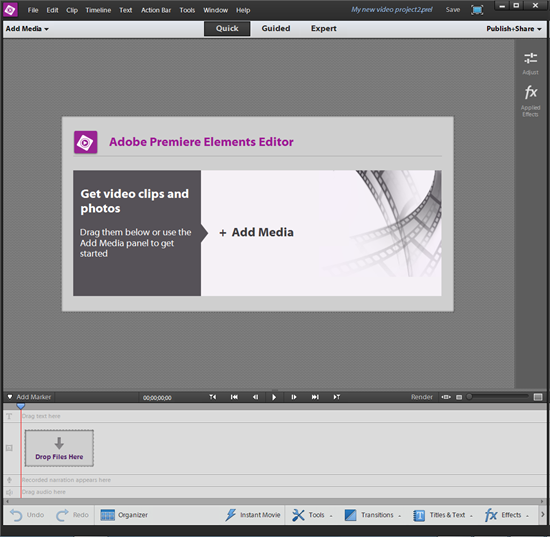Open the Clip menu

coord(72,10)
